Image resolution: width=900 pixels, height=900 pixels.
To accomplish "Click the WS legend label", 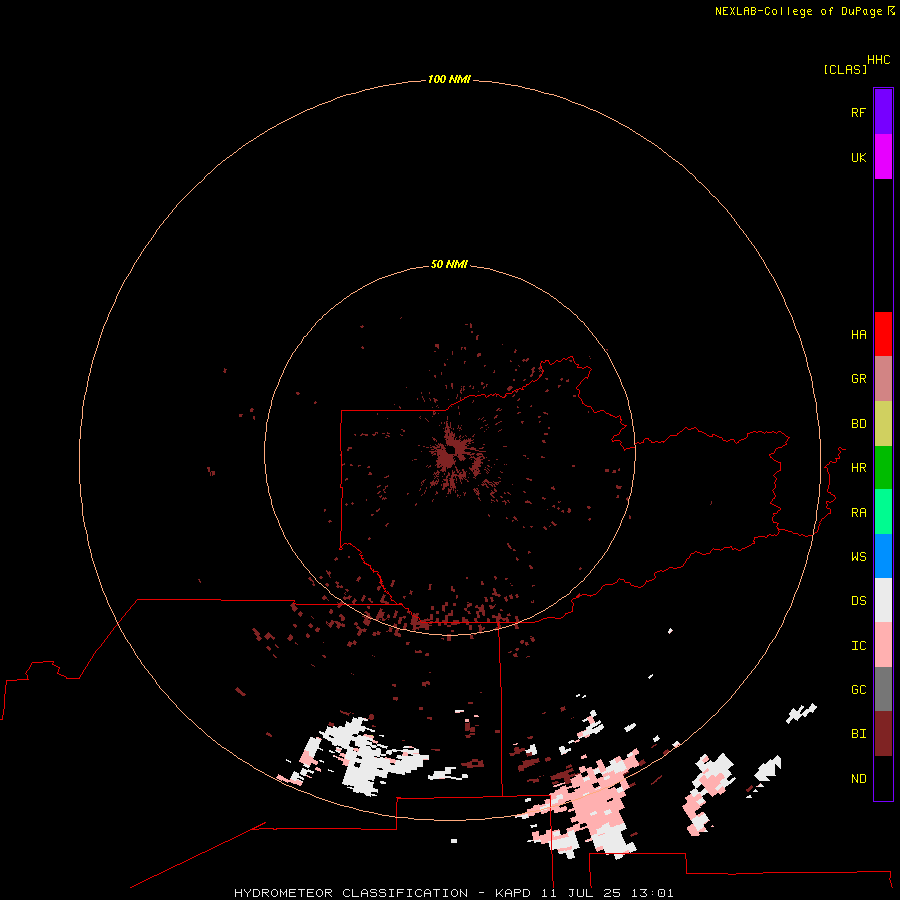I will (x=858, y=557).
